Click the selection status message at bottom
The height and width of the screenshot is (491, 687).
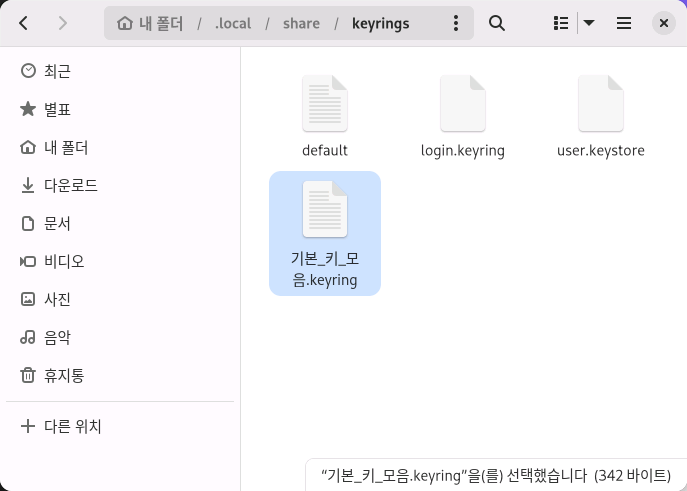point(496,475)
